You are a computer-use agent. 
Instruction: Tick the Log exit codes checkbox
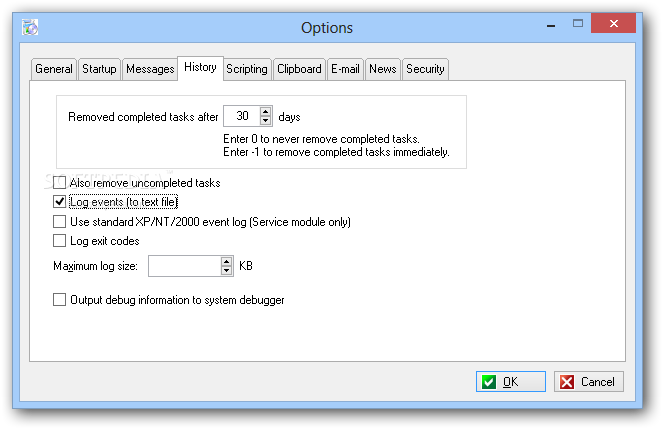[x=60, y=240]
